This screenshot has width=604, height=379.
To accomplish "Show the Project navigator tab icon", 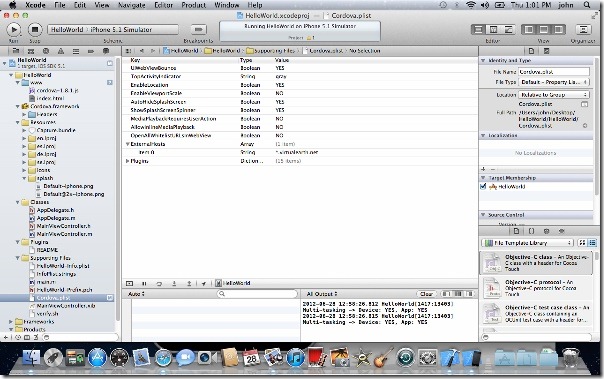I will [x=16, y=51].
